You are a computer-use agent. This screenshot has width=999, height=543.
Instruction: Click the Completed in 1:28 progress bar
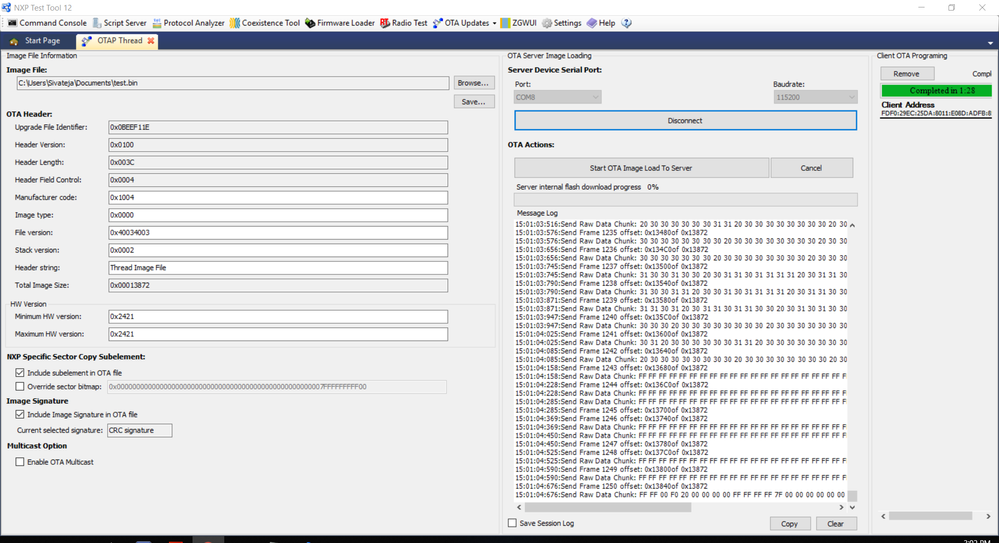937,90
